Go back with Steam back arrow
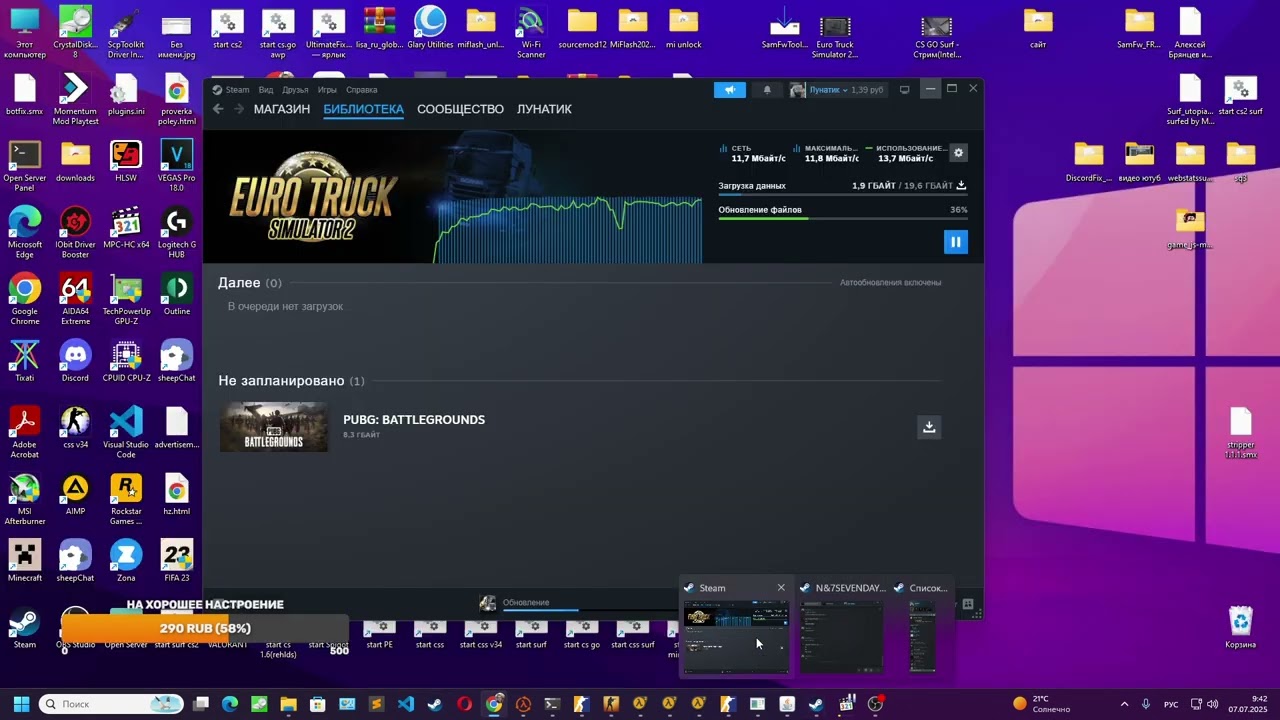 (x=218, y=109)
